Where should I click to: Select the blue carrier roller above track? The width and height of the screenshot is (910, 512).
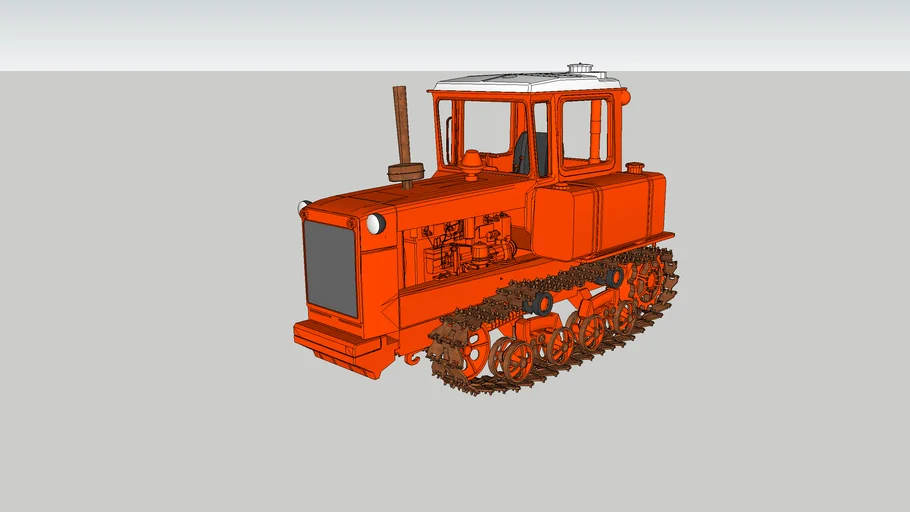[542, 301]
